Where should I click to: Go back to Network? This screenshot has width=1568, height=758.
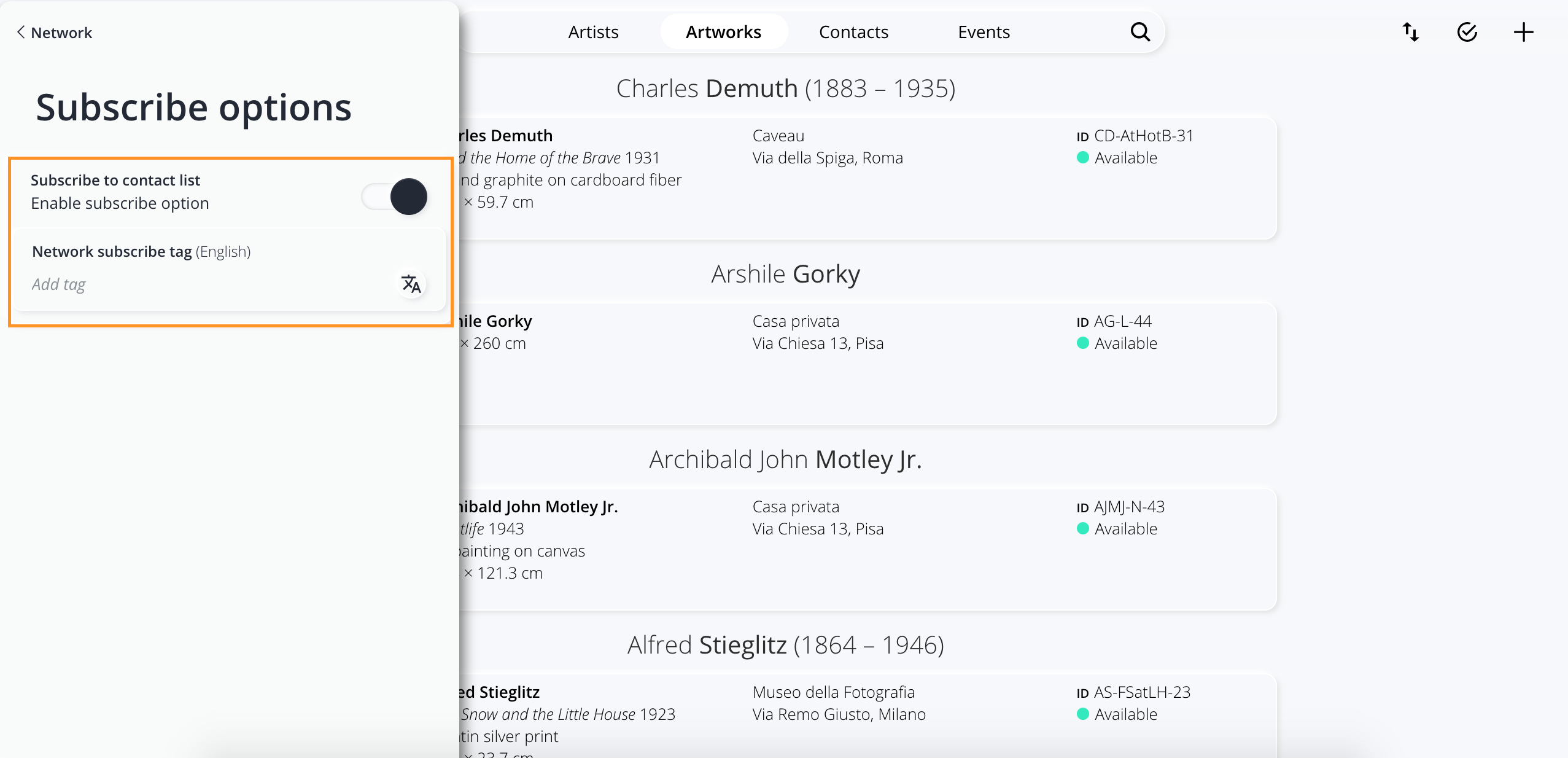tap(54, 33)
